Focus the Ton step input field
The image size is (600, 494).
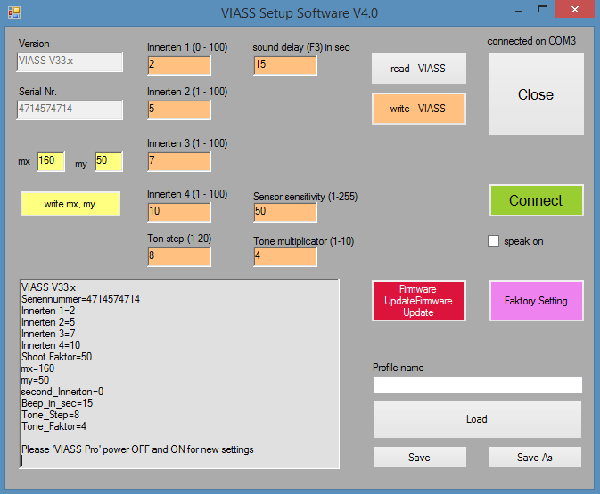[x=179, y=256]
